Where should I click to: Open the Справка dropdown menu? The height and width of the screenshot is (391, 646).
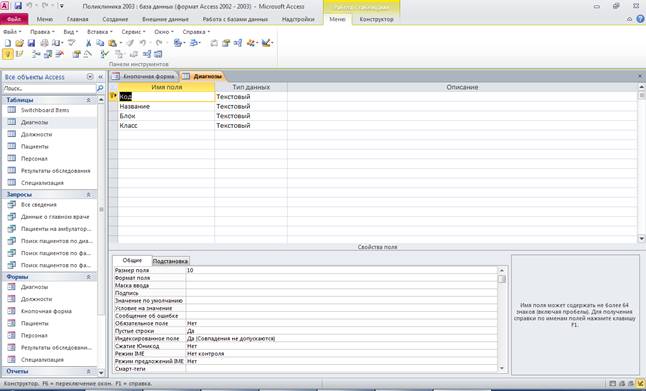pos(196,32)
